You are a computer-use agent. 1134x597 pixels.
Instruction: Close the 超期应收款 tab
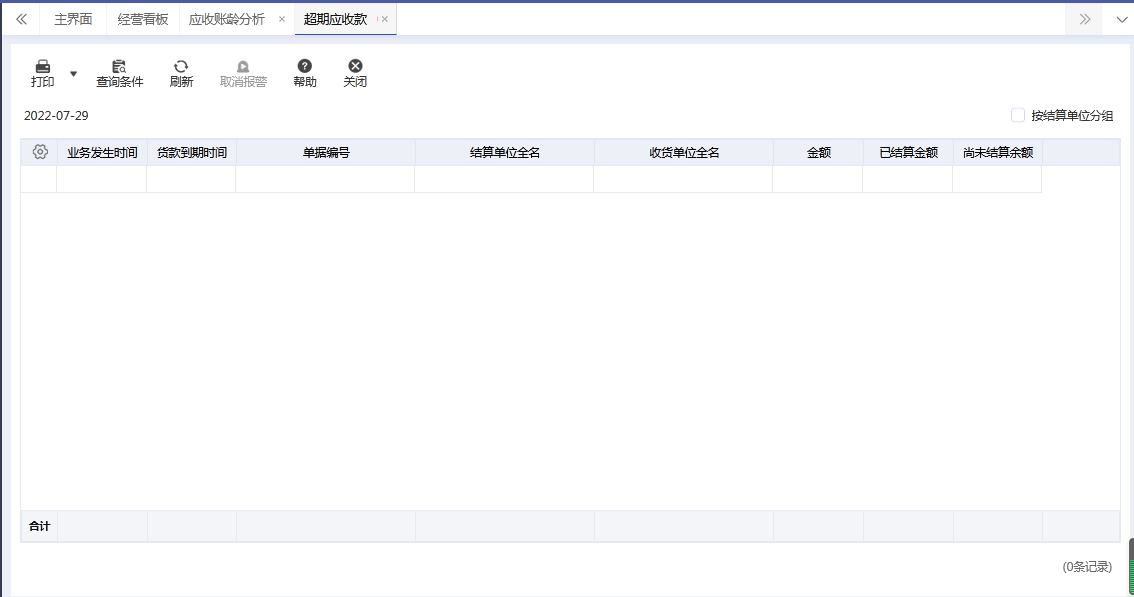(385, 19)
